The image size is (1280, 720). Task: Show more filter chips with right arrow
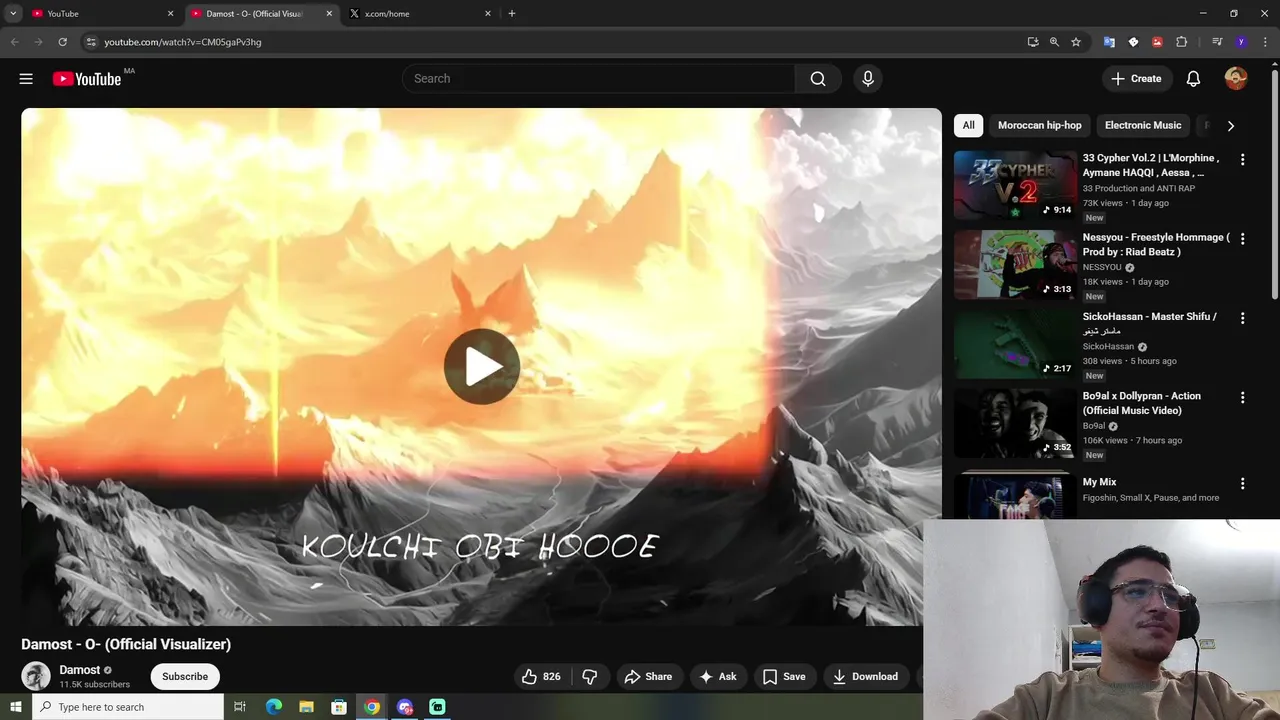[1230, 126]
